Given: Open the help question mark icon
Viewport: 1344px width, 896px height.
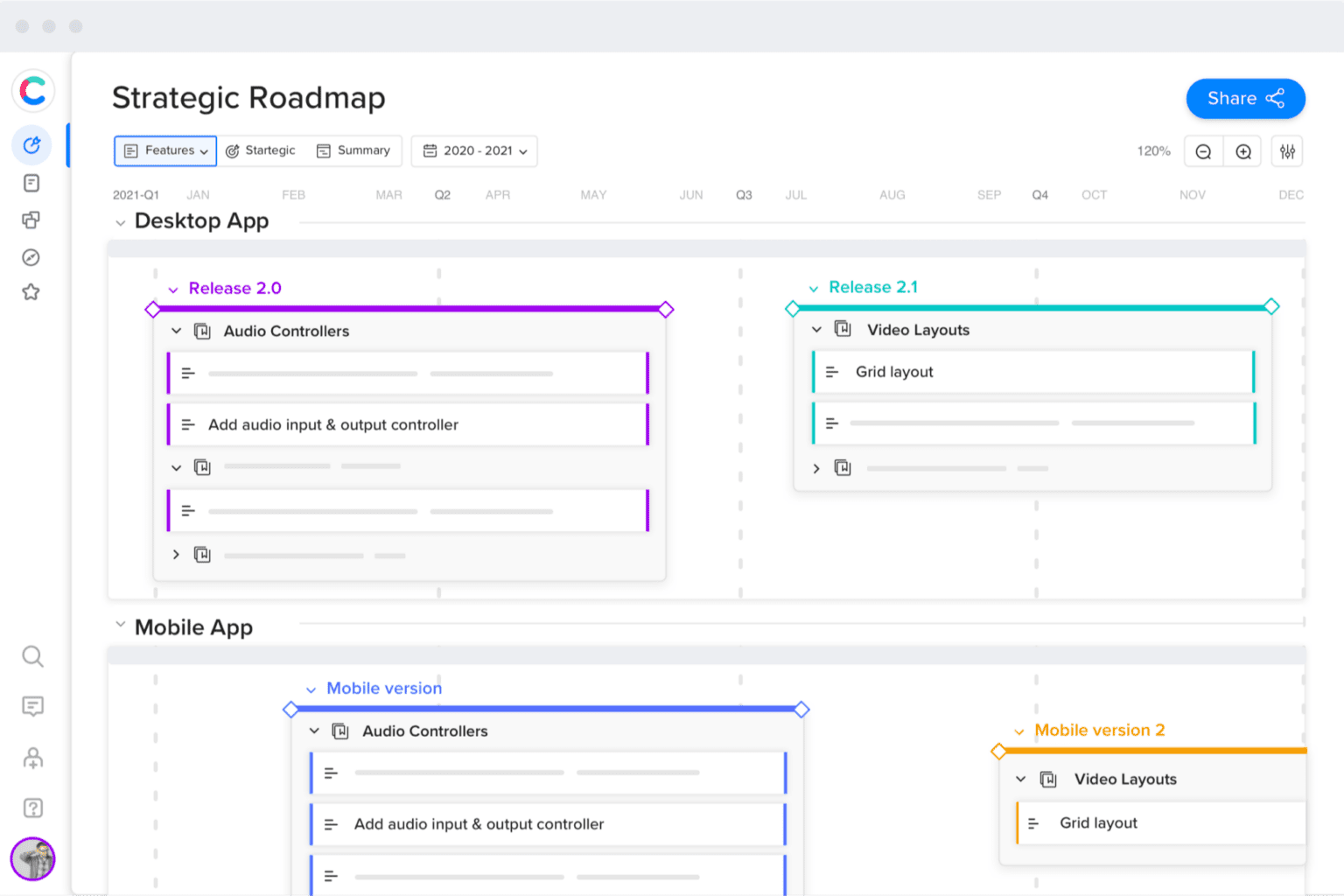Looking at the screenshot, I should pyautogui.click(x=32, y=808).
